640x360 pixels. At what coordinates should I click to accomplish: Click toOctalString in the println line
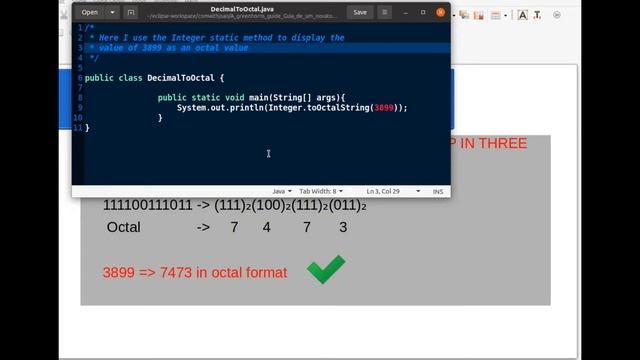click(x=340, y=108)
